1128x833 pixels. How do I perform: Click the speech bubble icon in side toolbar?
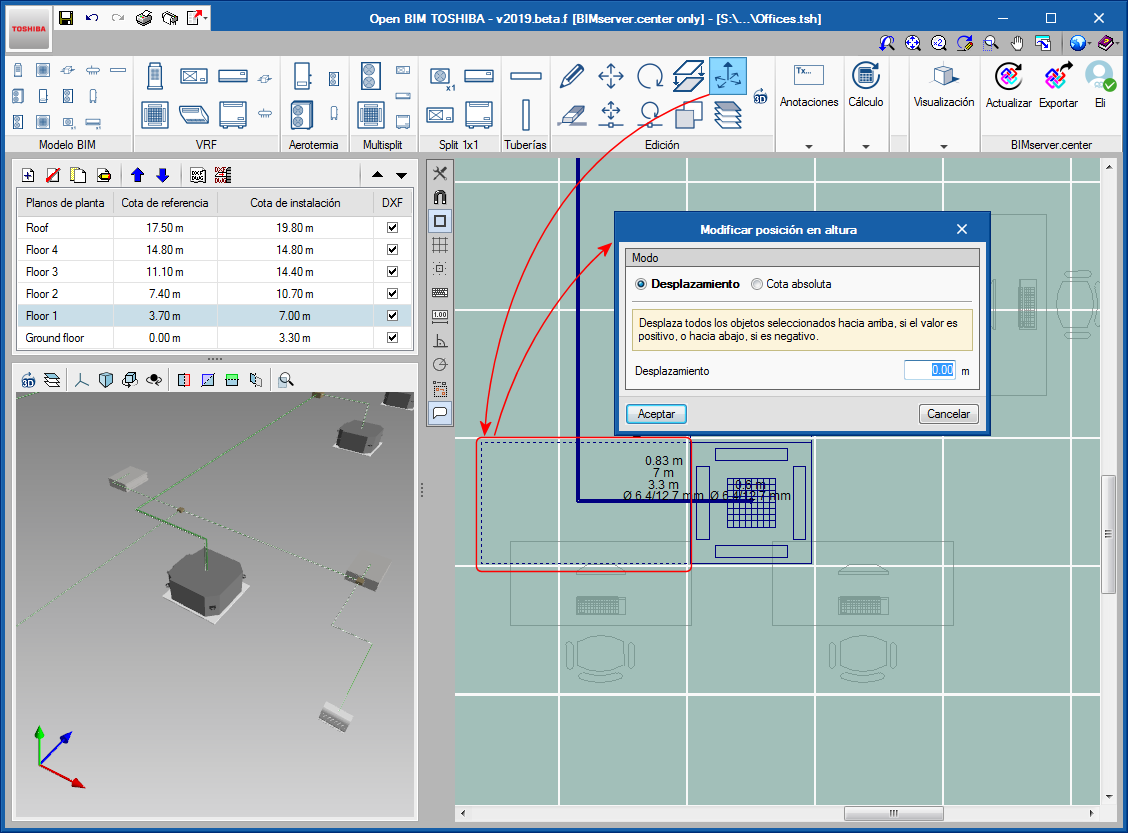tap(440, 413)
